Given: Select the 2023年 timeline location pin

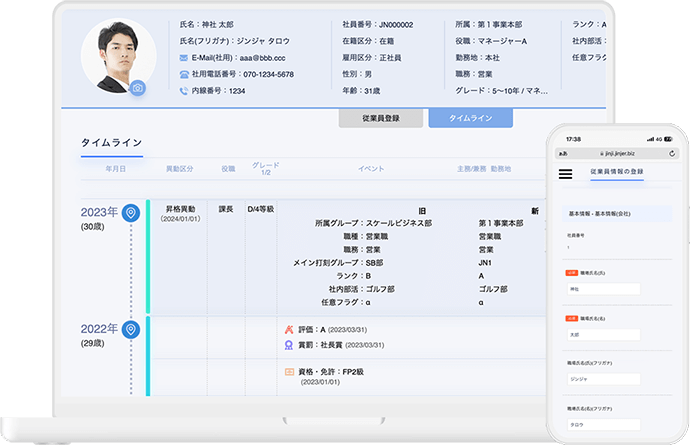Looking at the screenshot, I should click(x=130, y=212).
